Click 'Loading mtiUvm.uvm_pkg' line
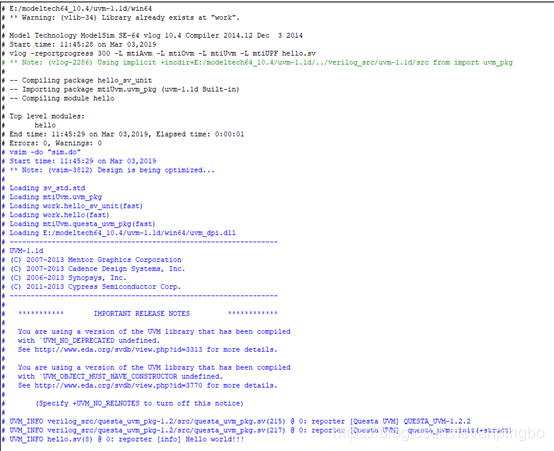Screen dimensions: 554x451 pos(55,197)
